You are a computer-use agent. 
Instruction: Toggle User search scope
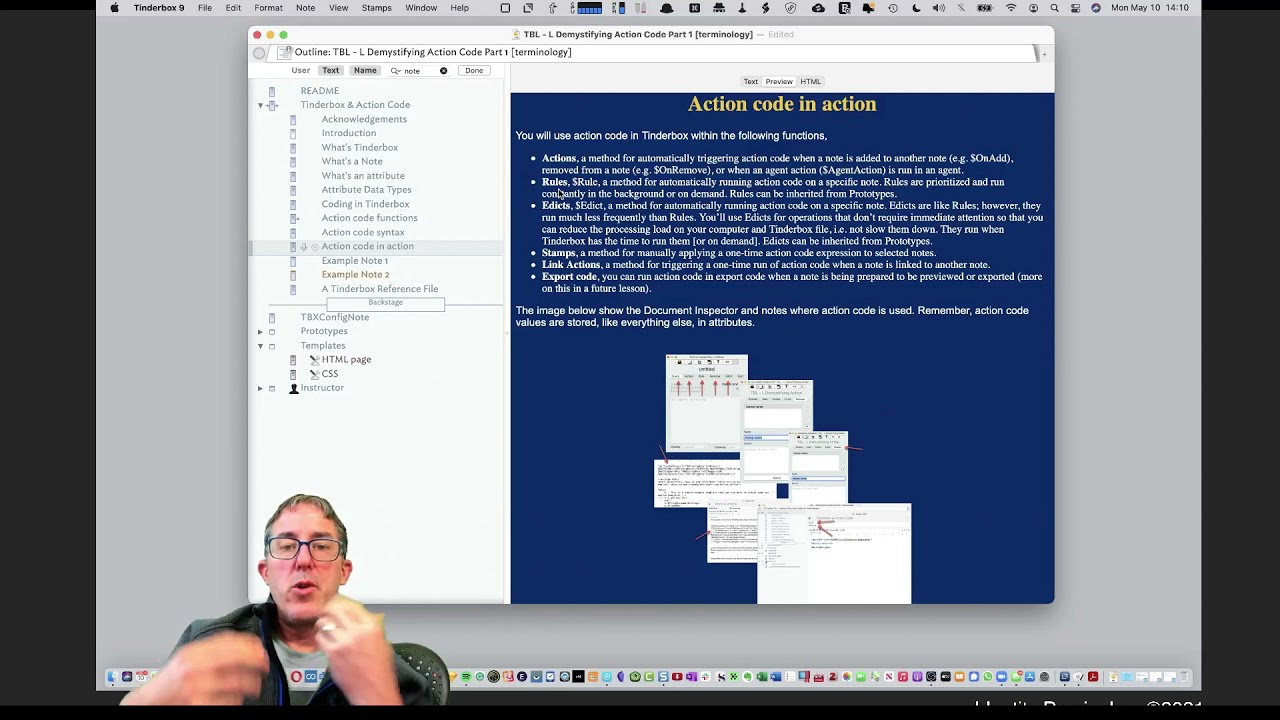300,71
